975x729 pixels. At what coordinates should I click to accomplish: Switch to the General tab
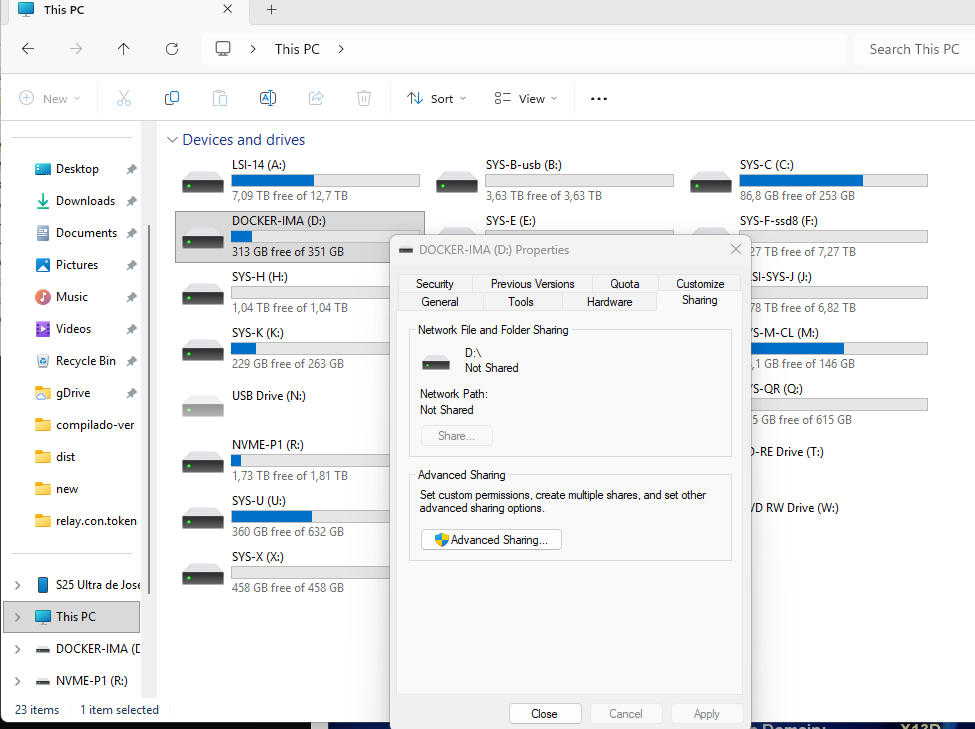coord(440,302)
